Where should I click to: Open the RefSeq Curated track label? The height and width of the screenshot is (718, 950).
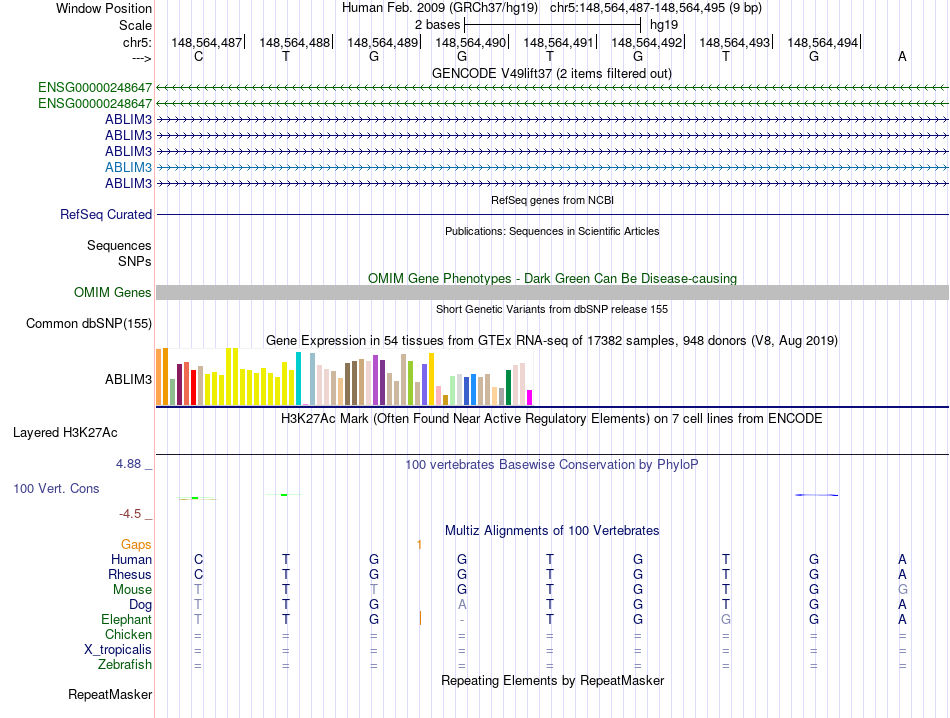coord(106,214)
